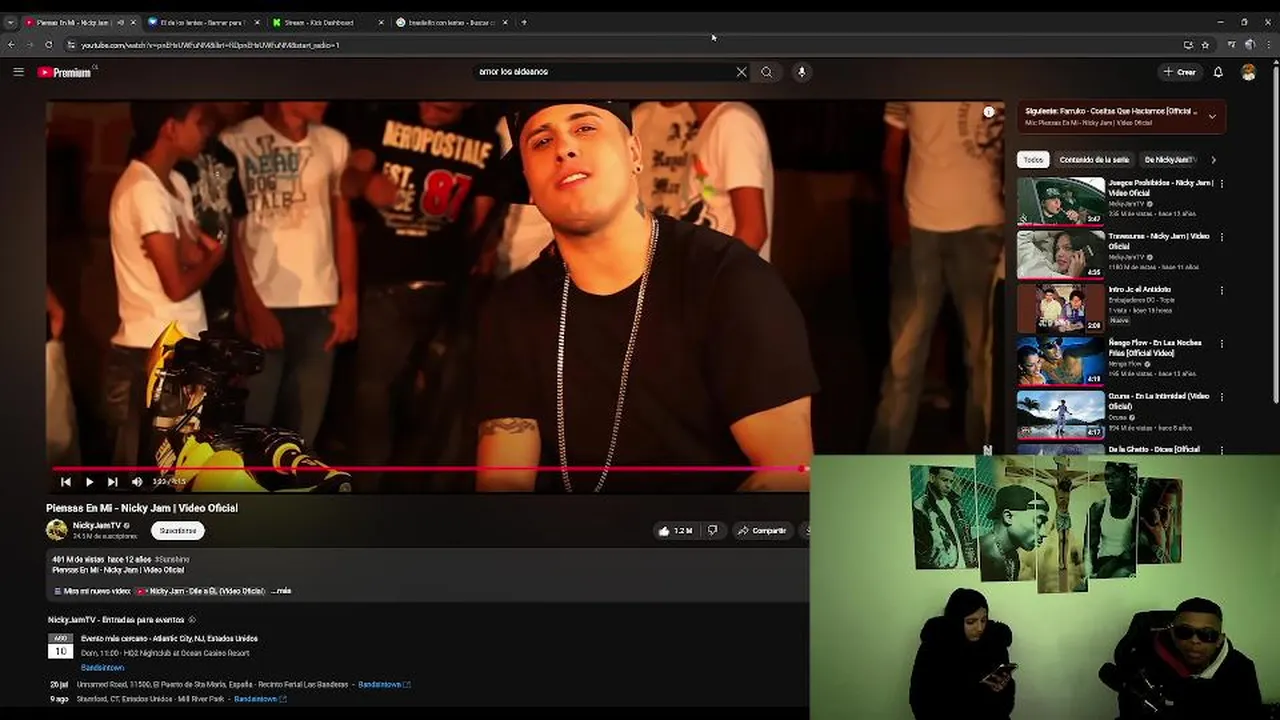Open Travesuras - Nicky Jam thumbnail
The width and height of the screenshot is (1280, 720).
coord(1061,254)
